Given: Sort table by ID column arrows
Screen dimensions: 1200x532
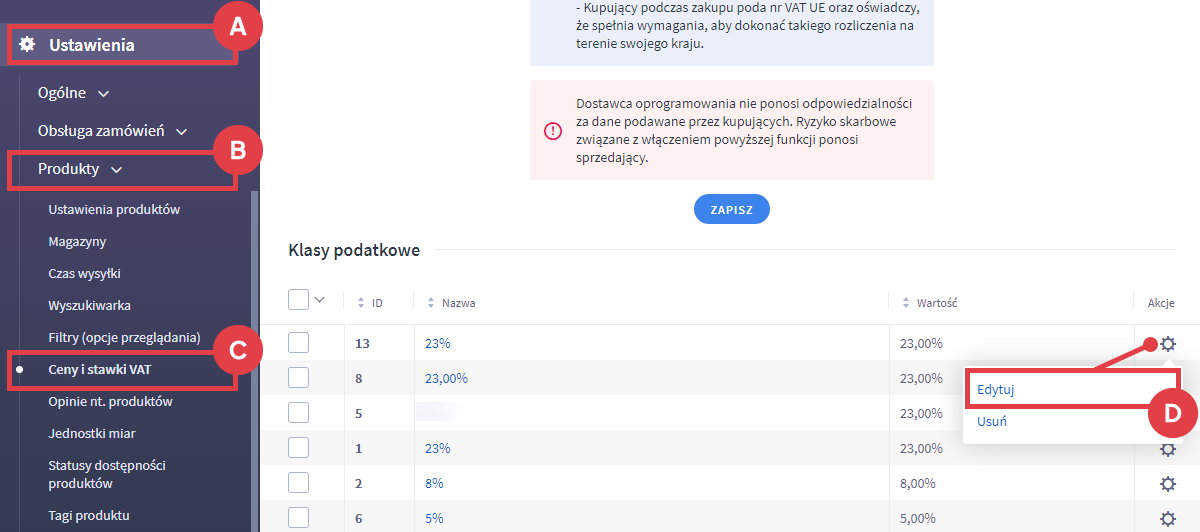Looking at the screenshot, I should click(x=361, y=302).
